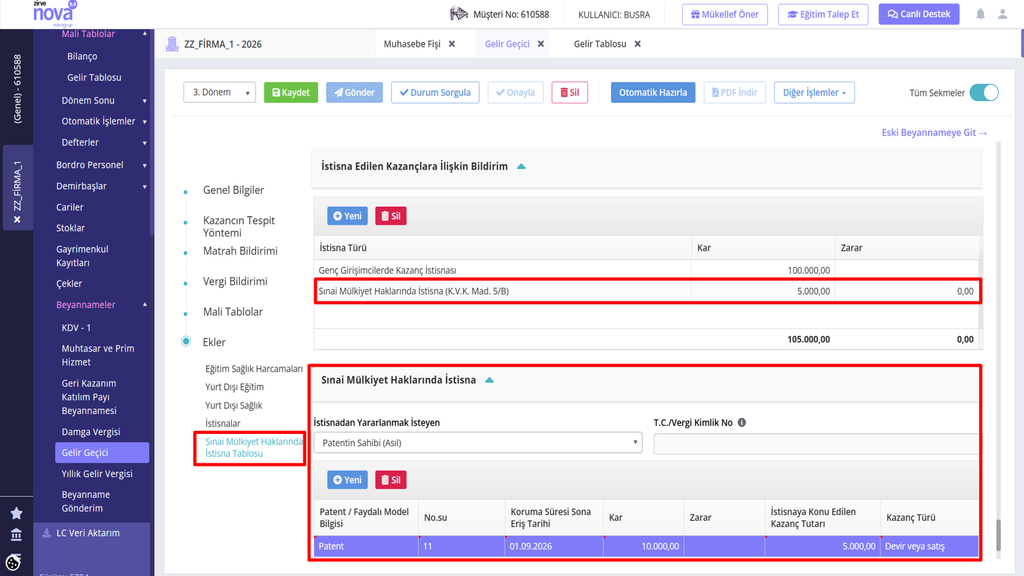This screenshot has width=1024, height=576.
Task: Select the Genç Girişimcilerde Kazanç İstisnası row
Action: 647,270
